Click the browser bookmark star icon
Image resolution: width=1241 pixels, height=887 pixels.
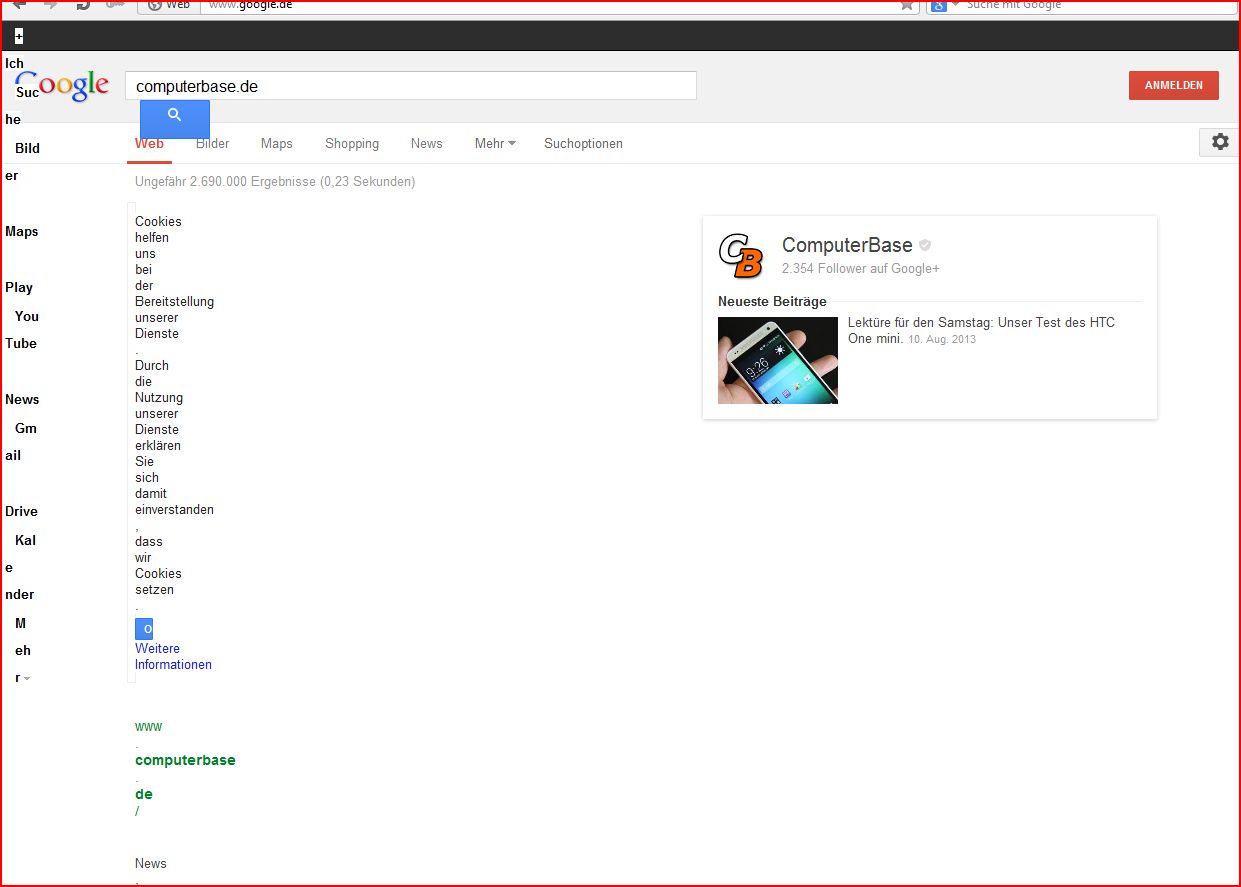(906, 5)
